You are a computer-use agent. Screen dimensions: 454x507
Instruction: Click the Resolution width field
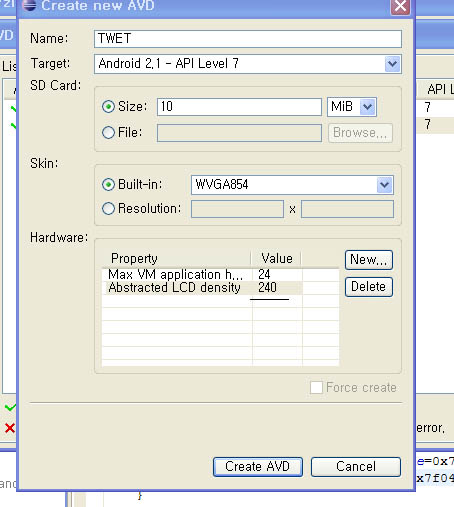tap(237, 209)
